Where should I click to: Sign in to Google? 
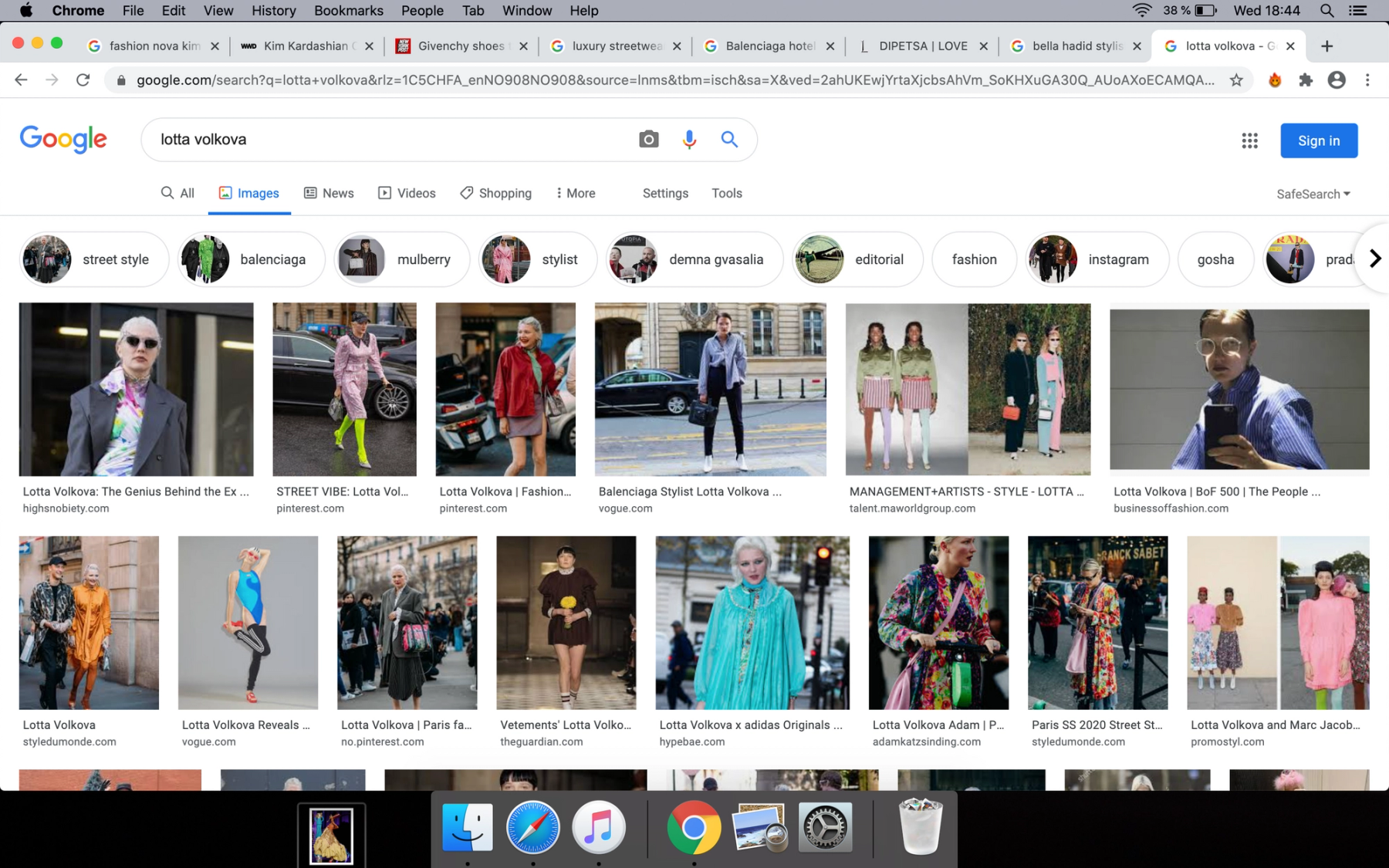(x=1319, y=140)
